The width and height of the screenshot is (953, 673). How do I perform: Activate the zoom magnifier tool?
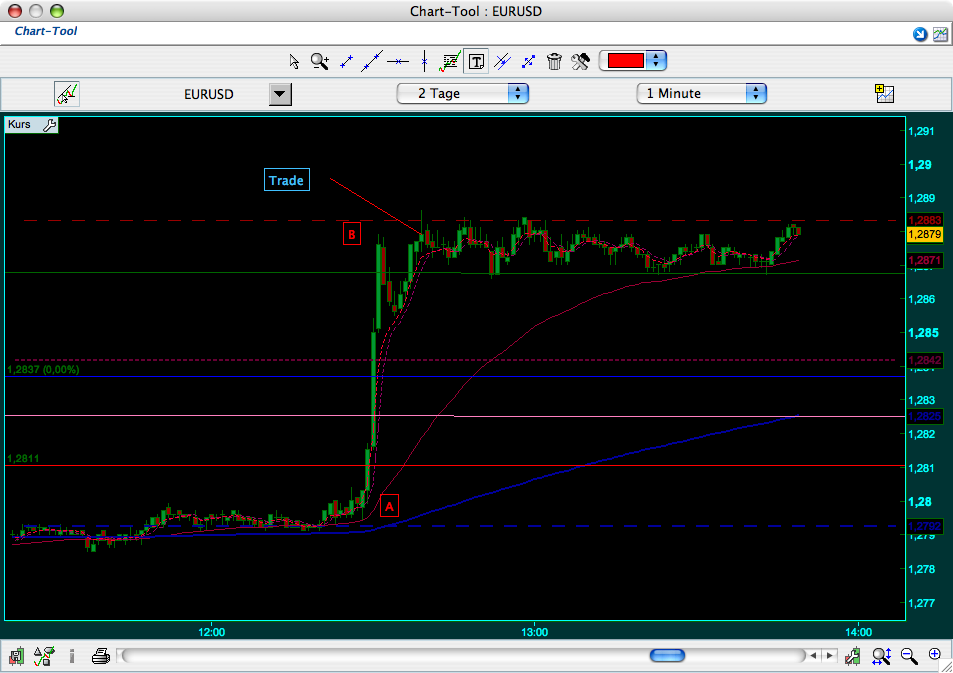[x=320, y=61]
